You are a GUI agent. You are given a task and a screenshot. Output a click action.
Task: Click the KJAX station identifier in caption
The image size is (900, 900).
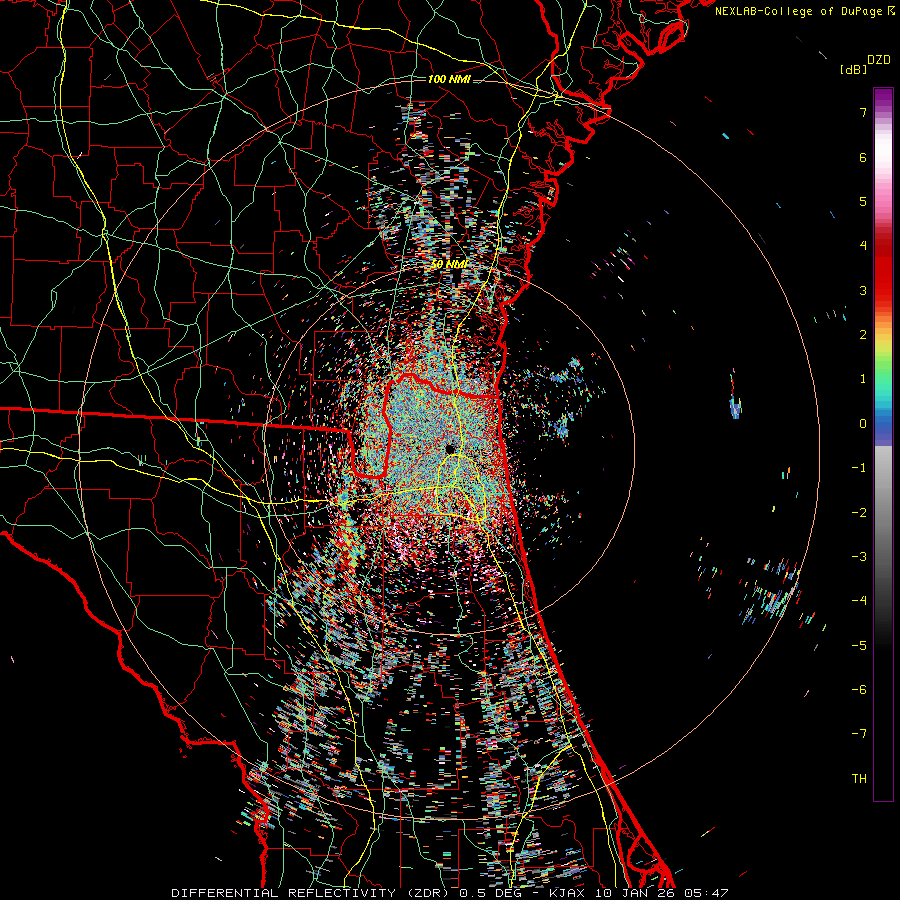[568, 893]
